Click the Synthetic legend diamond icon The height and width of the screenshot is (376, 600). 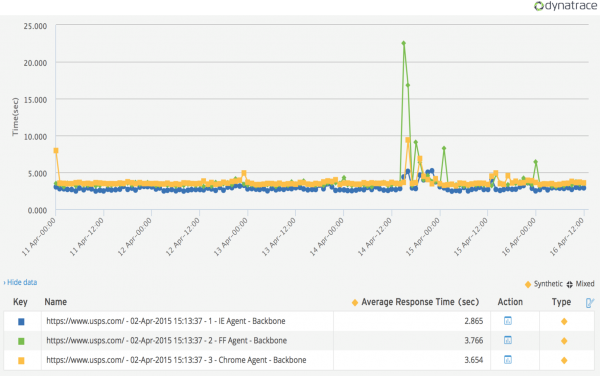pyautogui.click(x=528, y=284)
